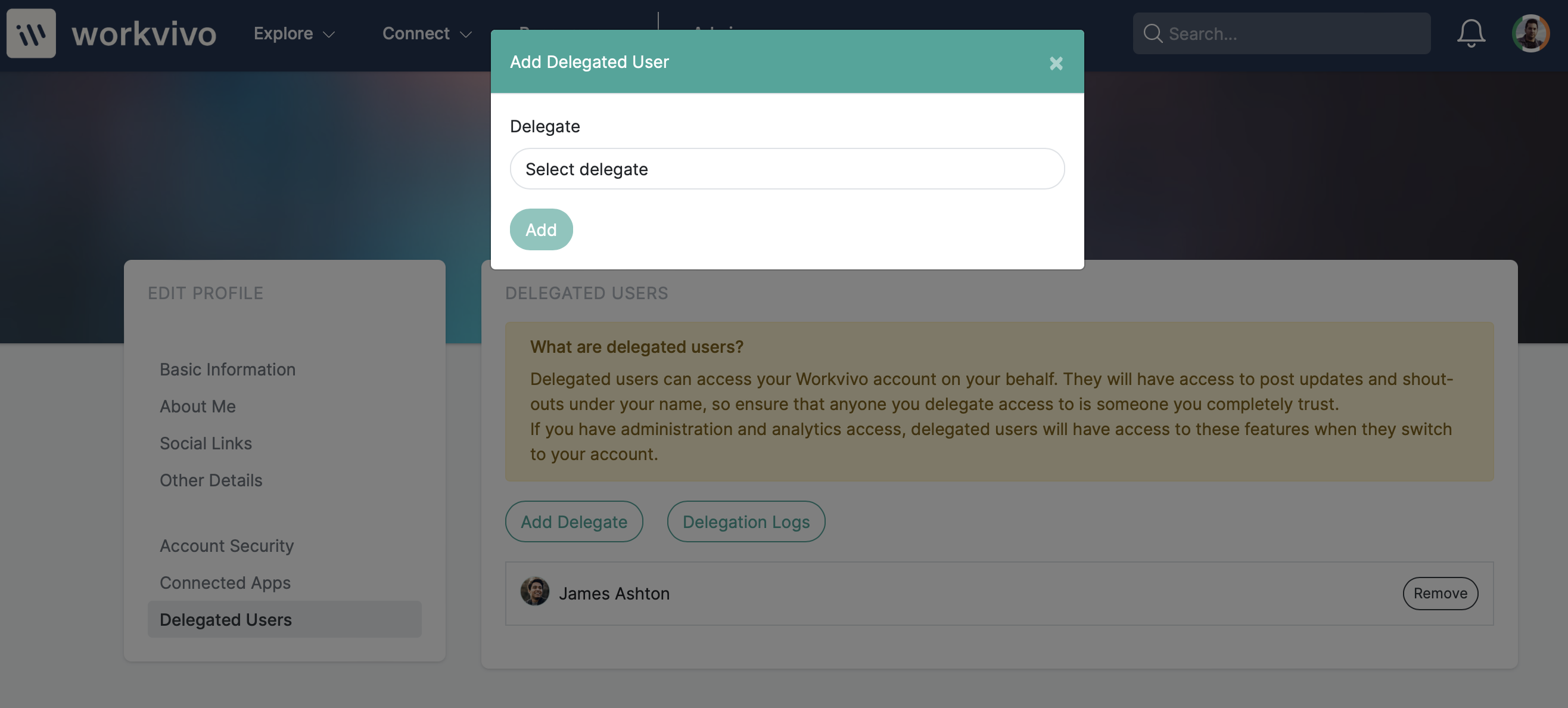Image resolution: width=1568 pixels, height=708 pixels.
Task: Open the About Me section
Action: (x=197, y=406)
